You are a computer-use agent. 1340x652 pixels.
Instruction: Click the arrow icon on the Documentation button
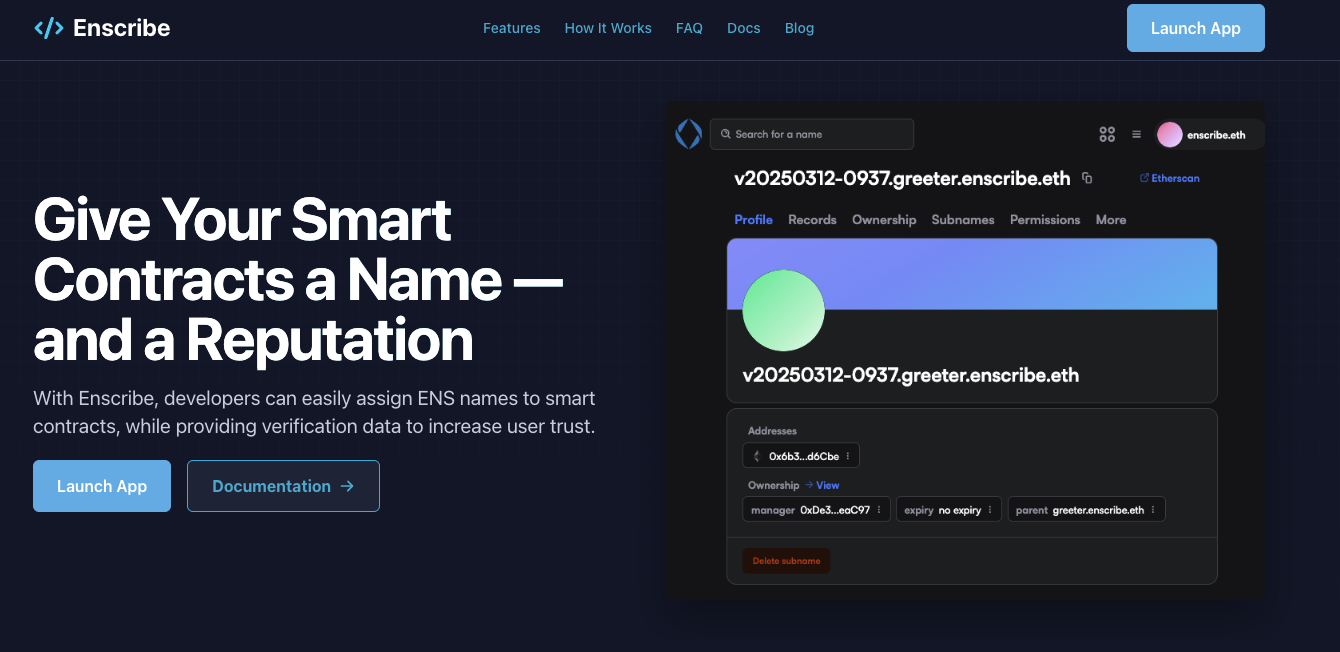(347, 486)
